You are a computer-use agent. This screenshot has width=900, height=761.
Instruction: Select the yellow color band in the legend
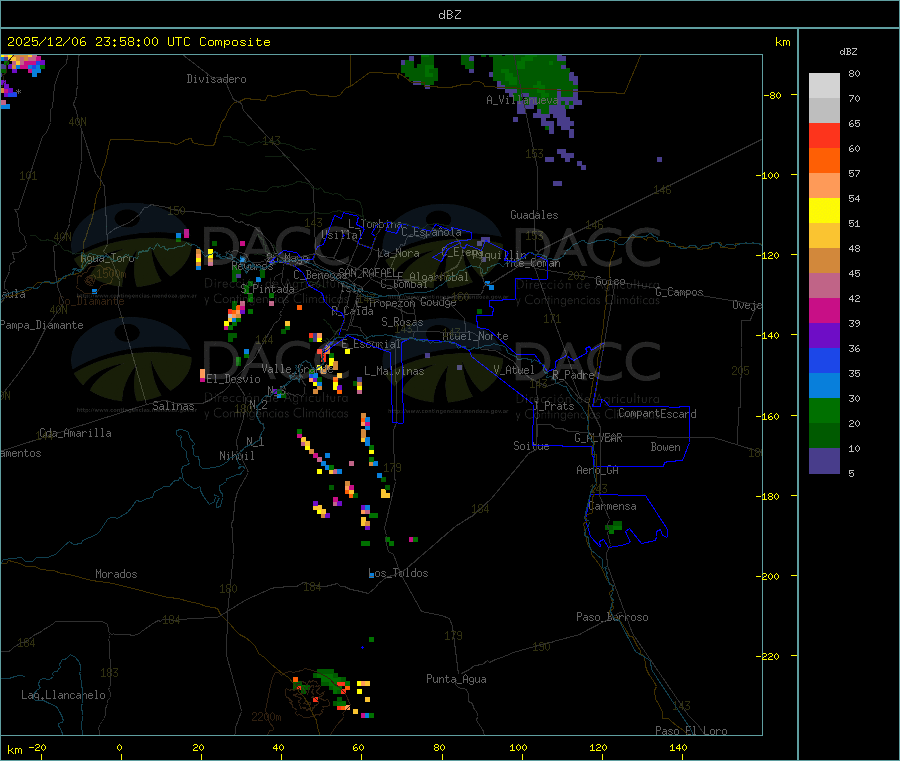coord(824,210)
